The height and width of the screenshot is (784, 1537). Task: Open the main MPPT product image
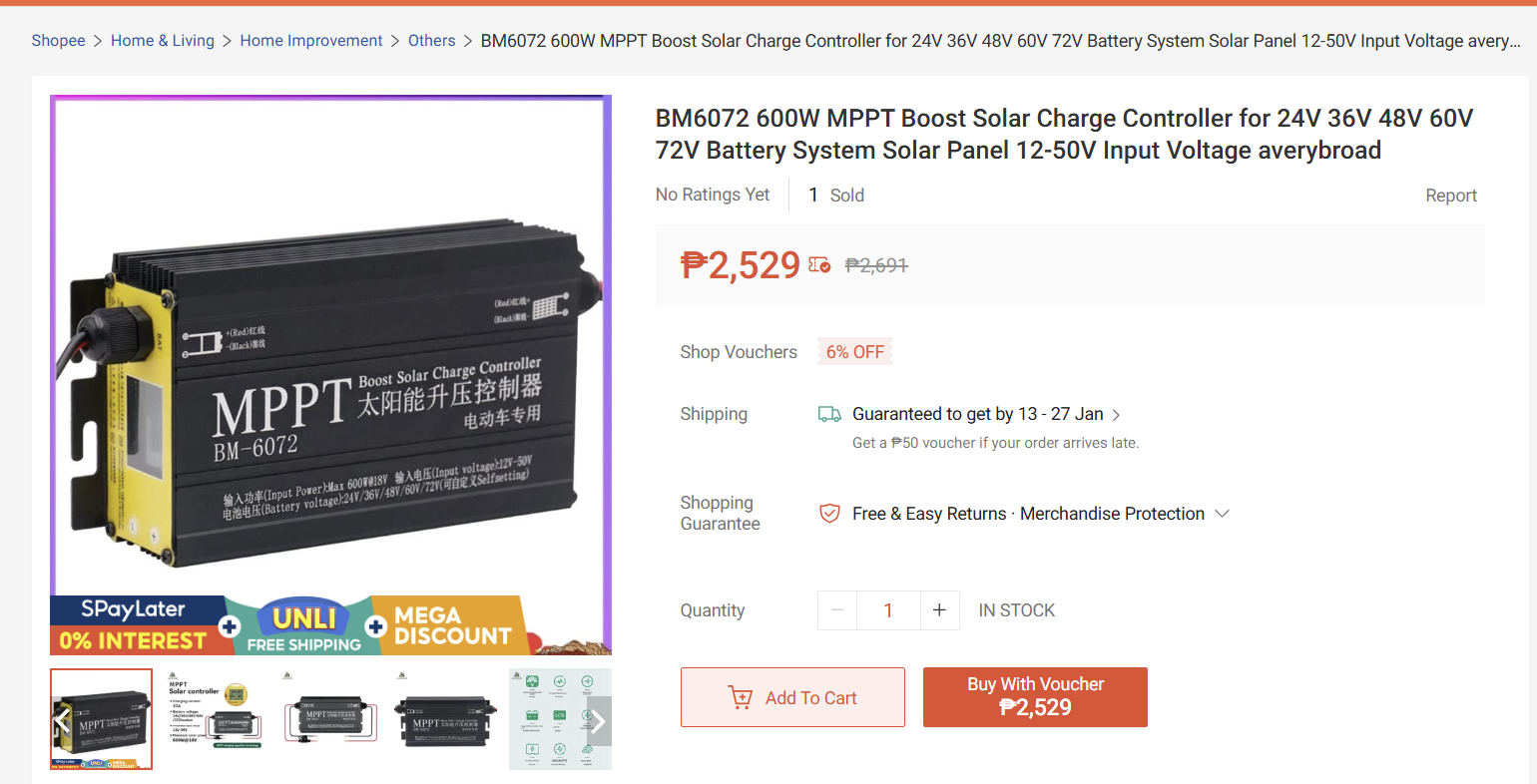[330, 374]
